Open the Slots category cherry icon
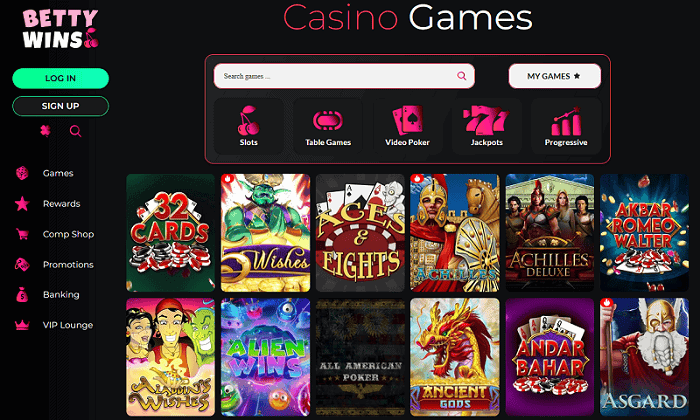 [x=248, y=121]
